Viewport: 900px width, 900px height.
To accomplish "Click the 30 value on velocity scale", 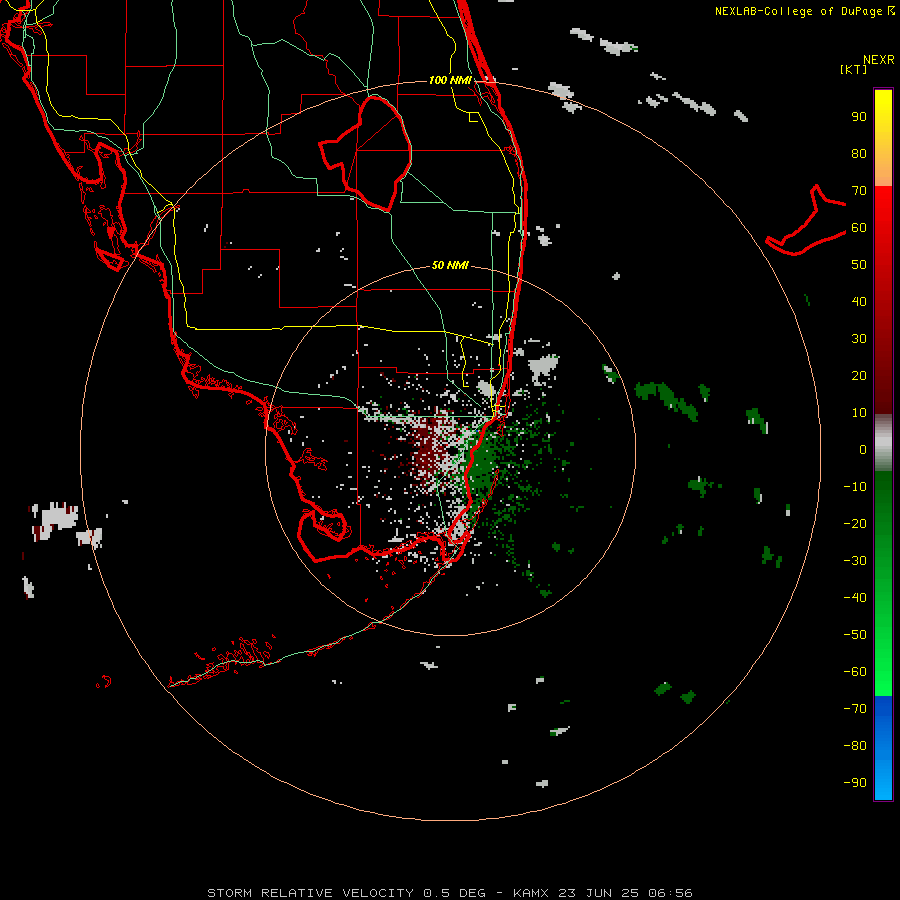I will click(x=859, y=339).
